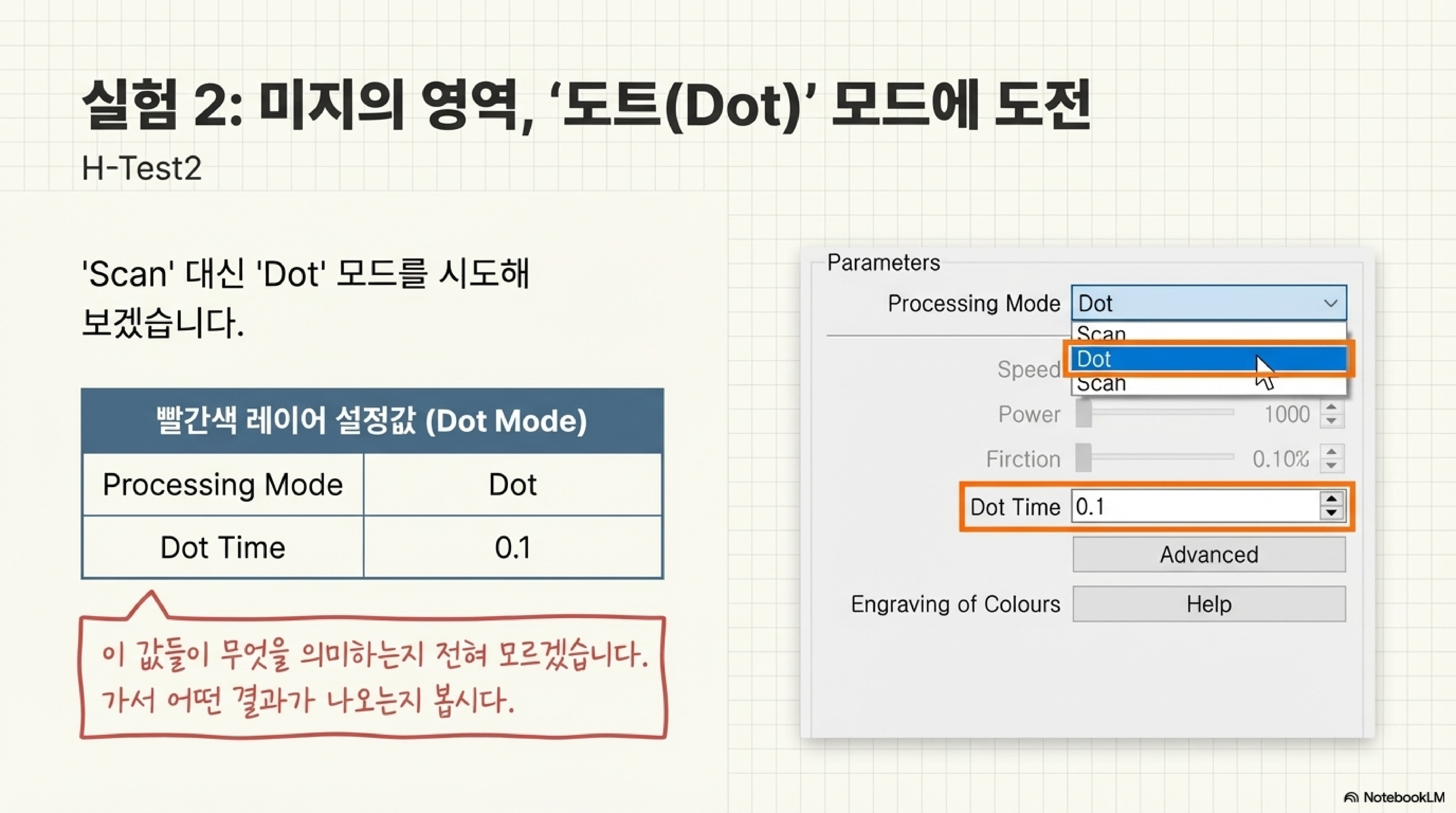Increase Dot Time with up arrow
The width and height of the screenshot is (1456, 813).
1332,499
